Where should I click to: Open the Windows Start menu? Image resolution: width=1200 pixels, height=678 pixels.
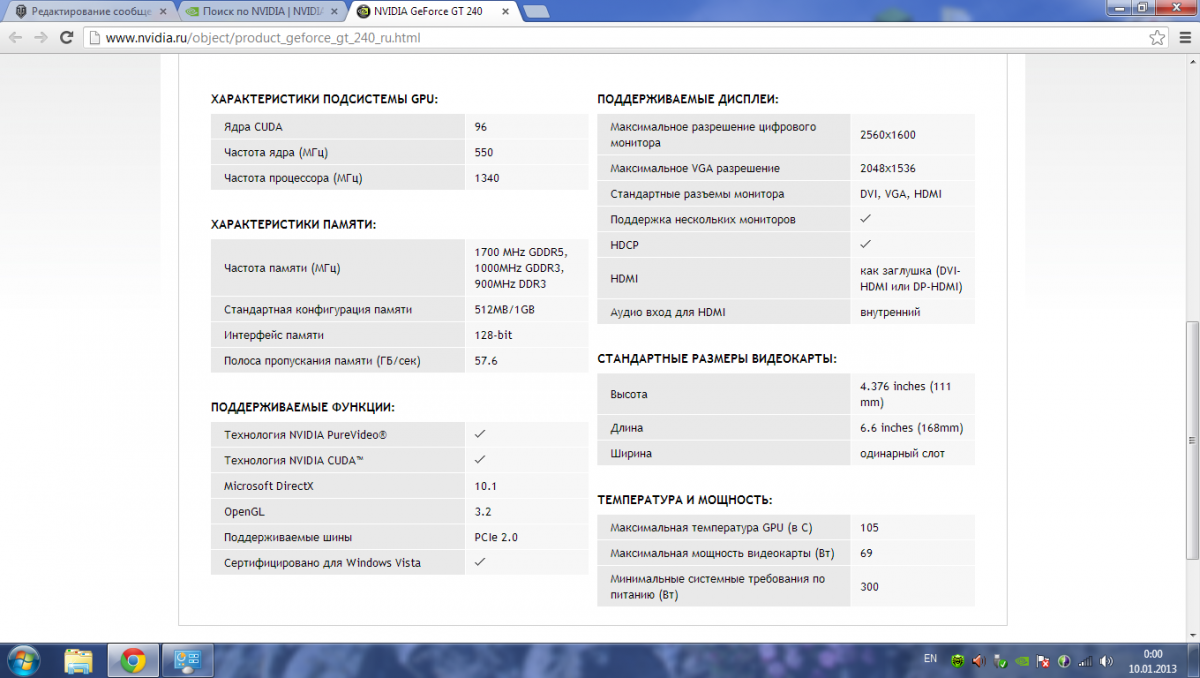coord(22,660)
